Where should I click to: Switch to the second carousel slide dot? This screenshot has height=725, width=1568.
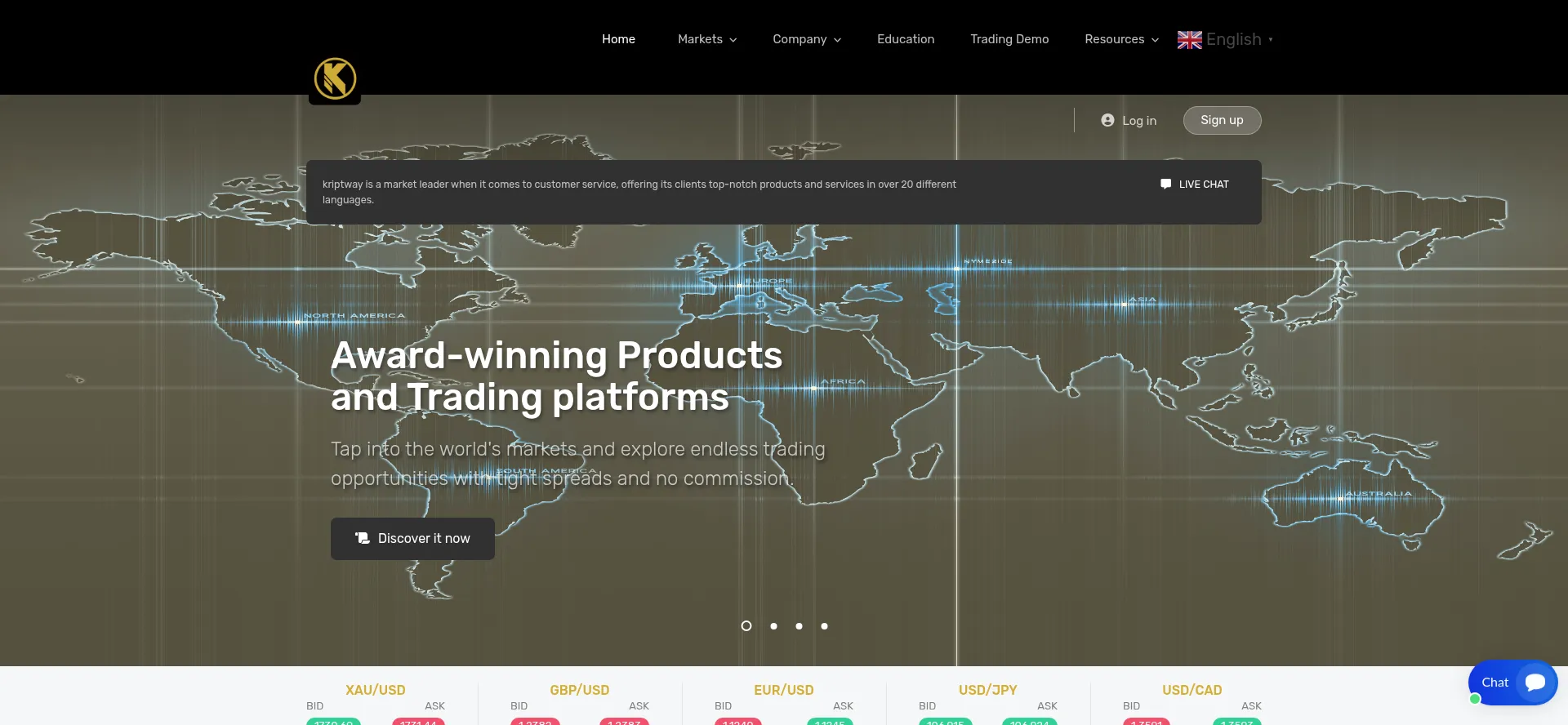773,626
